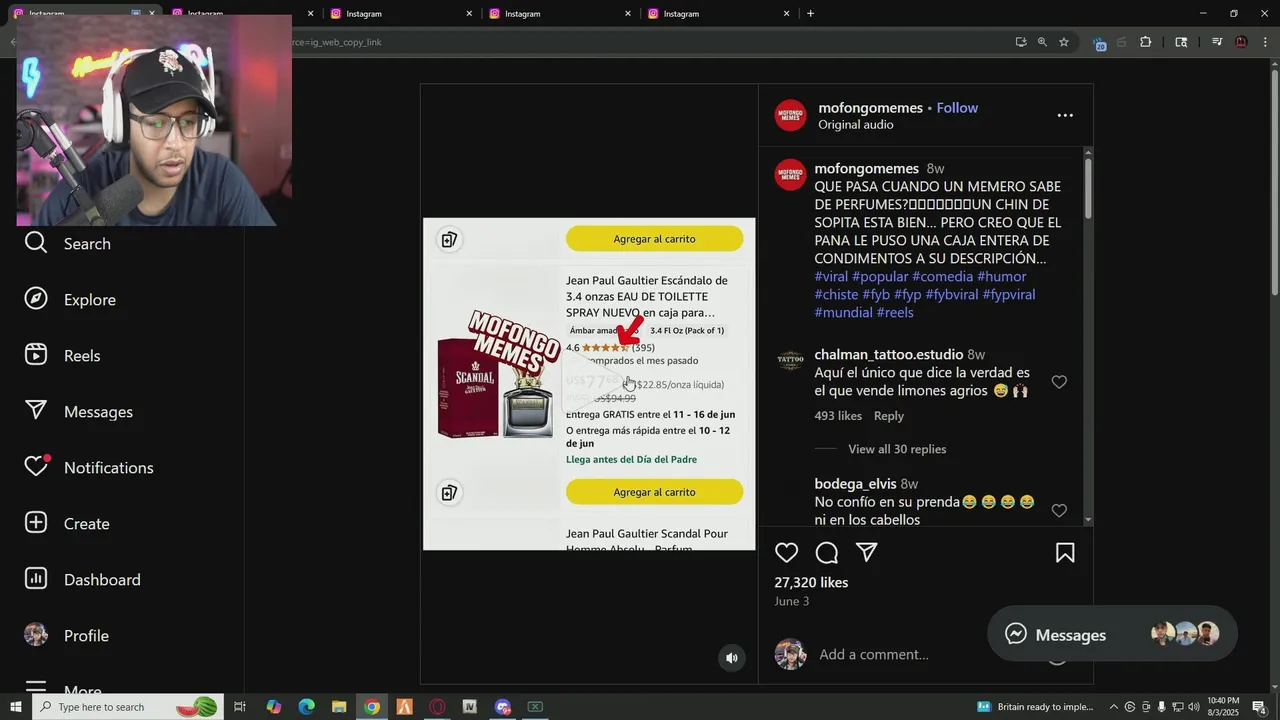Viewport: 1280px width, 720px height.
Task: Open Windows notification center icon
Action: 1259,707
